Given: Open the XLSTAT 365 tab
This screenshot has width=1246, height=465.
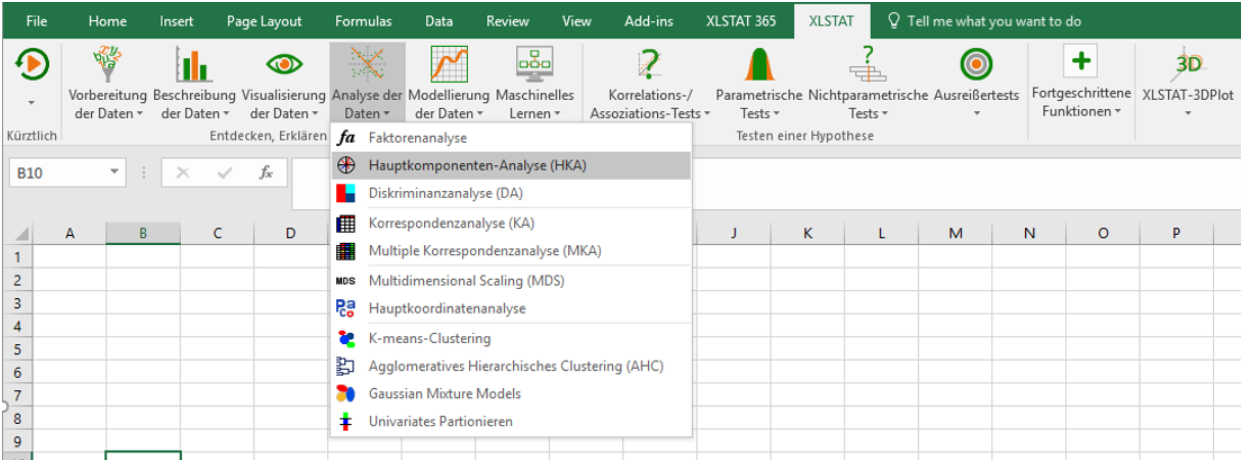Looking at the screenshot, I should pos(741,21).
